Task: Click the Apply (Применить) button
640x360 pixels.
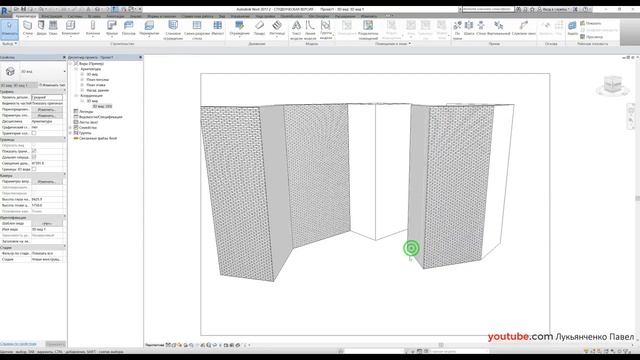Action: pyautogui.click(x=55, y=344)
